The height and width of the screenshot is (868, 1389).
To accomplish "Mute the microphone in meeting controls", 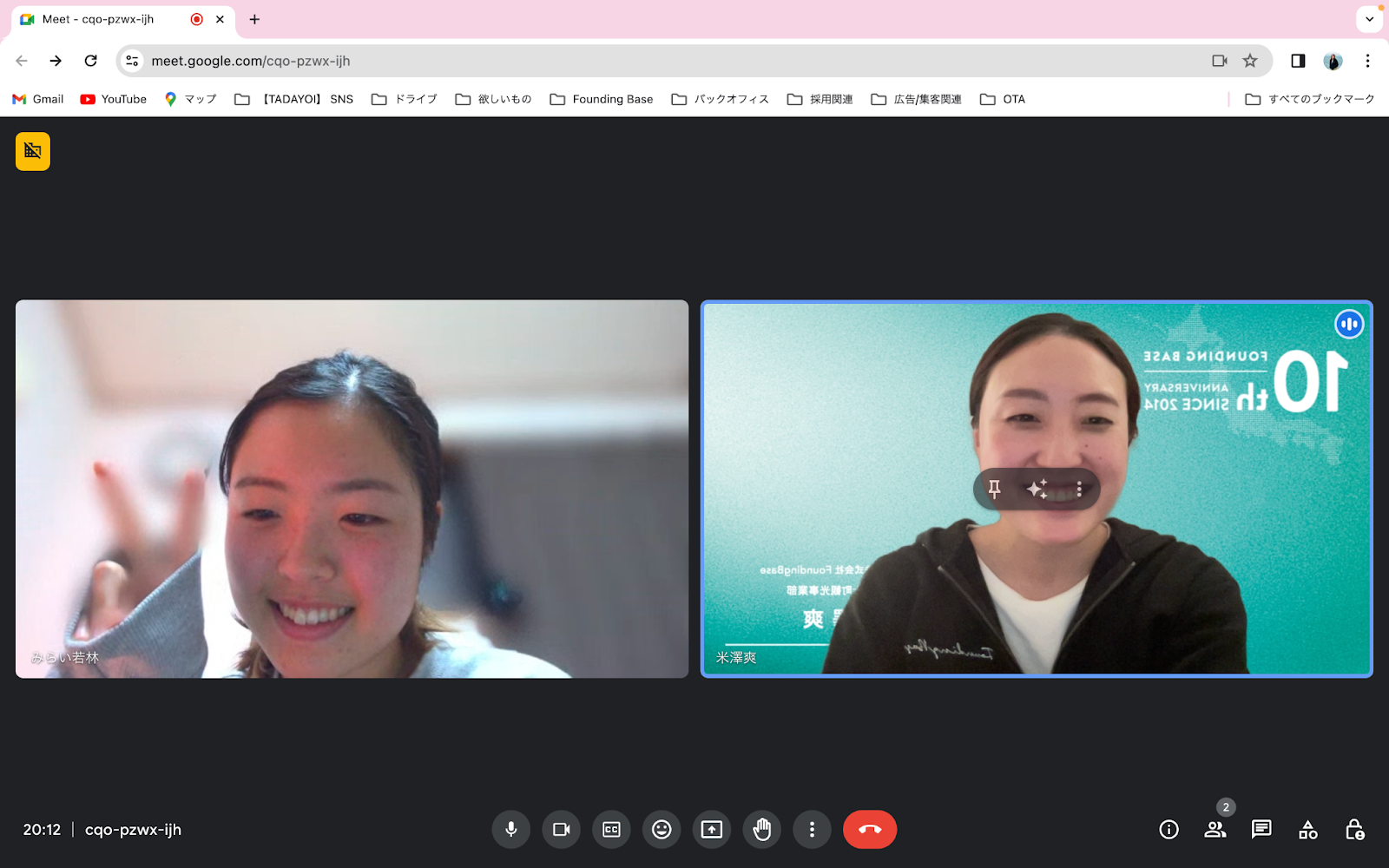I will [511, 830].
